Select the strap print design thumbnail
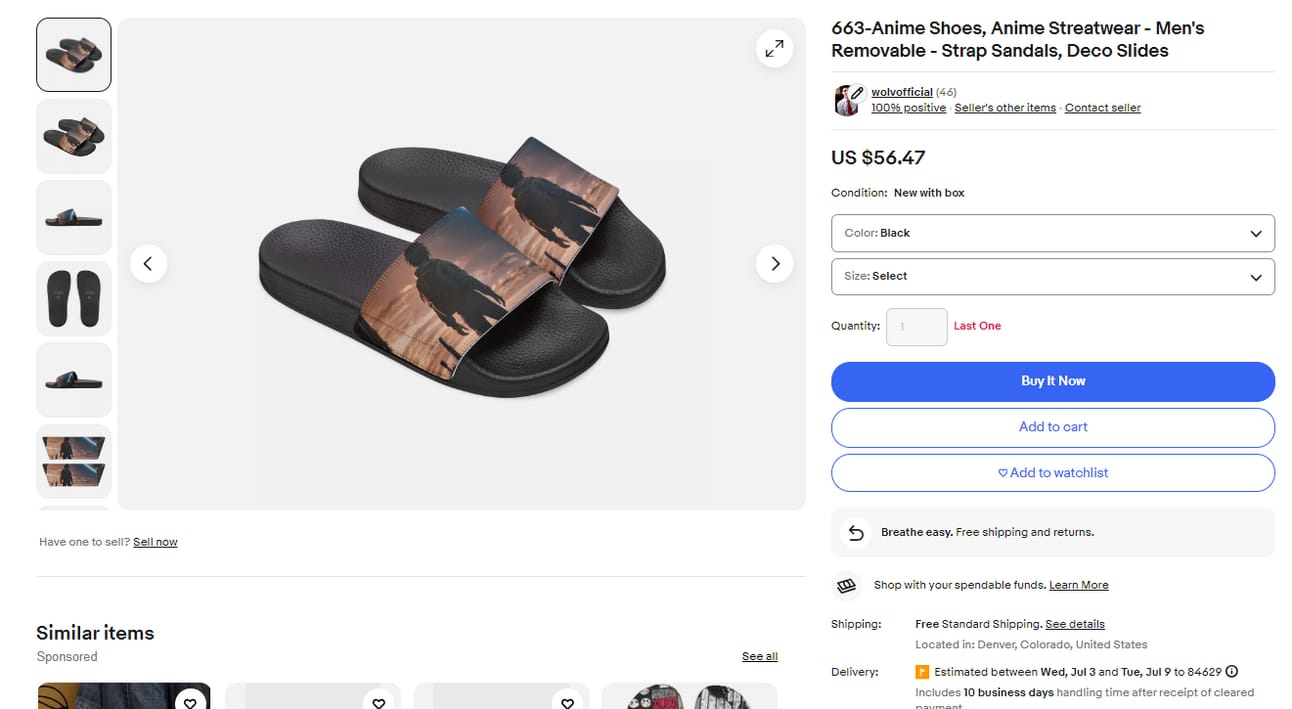The image size is (1292, 709). [x=74, y=461]
